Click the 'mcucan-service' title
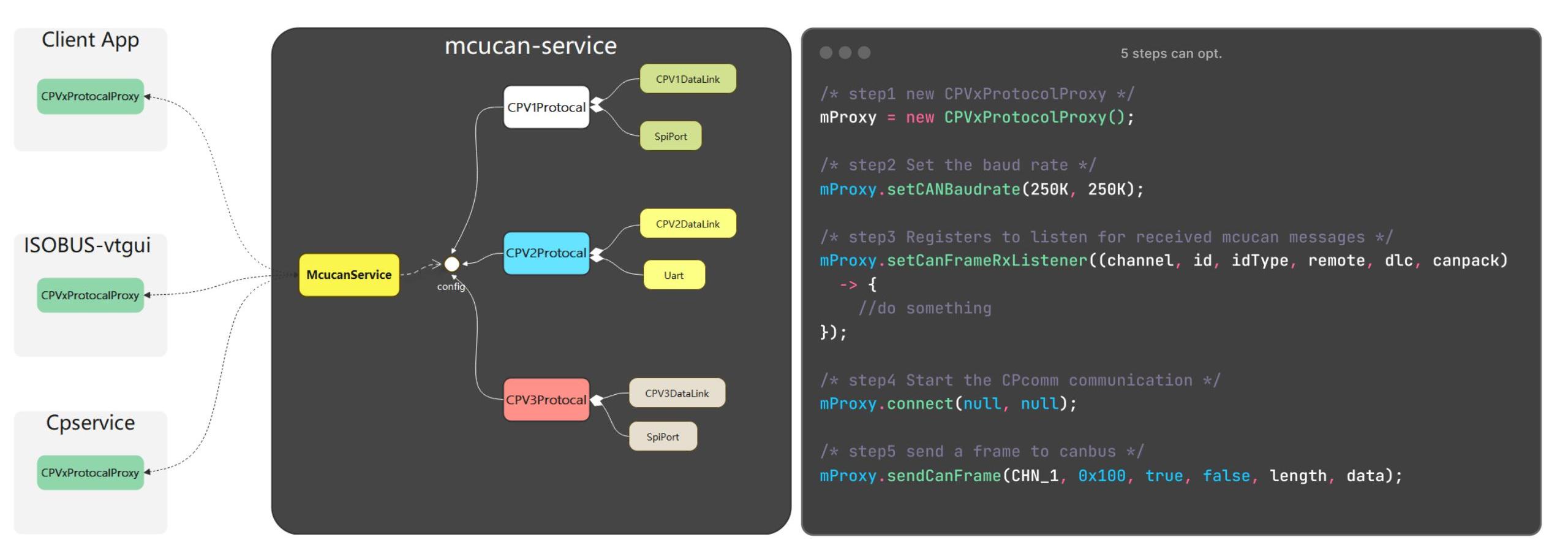The width and height of the screenshot is (1568, 545). (x=530, y=46)
